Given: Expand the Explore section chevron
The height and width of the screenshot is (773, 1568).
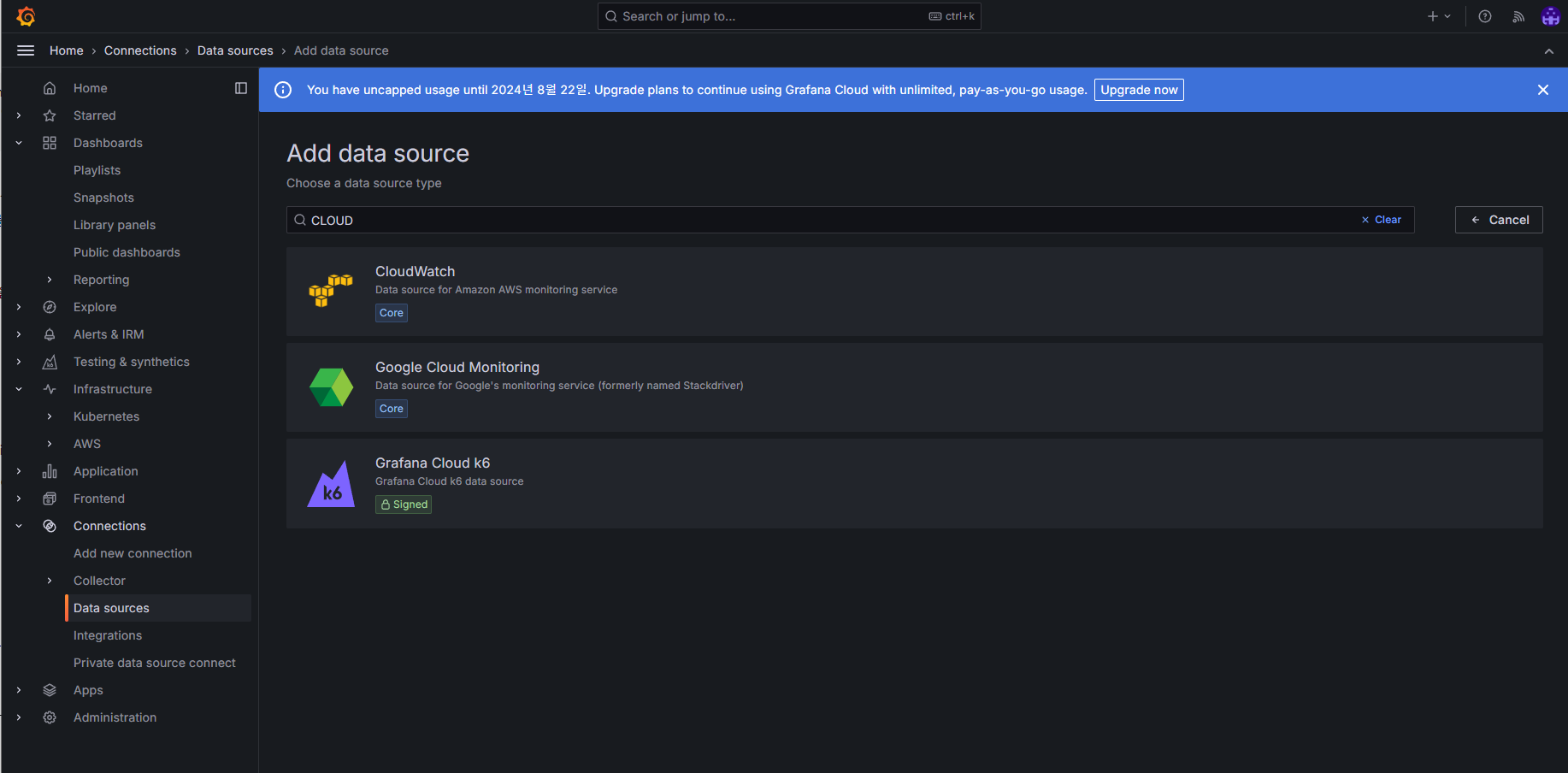Looking at the screenshot, I should [x=19, y=307].
